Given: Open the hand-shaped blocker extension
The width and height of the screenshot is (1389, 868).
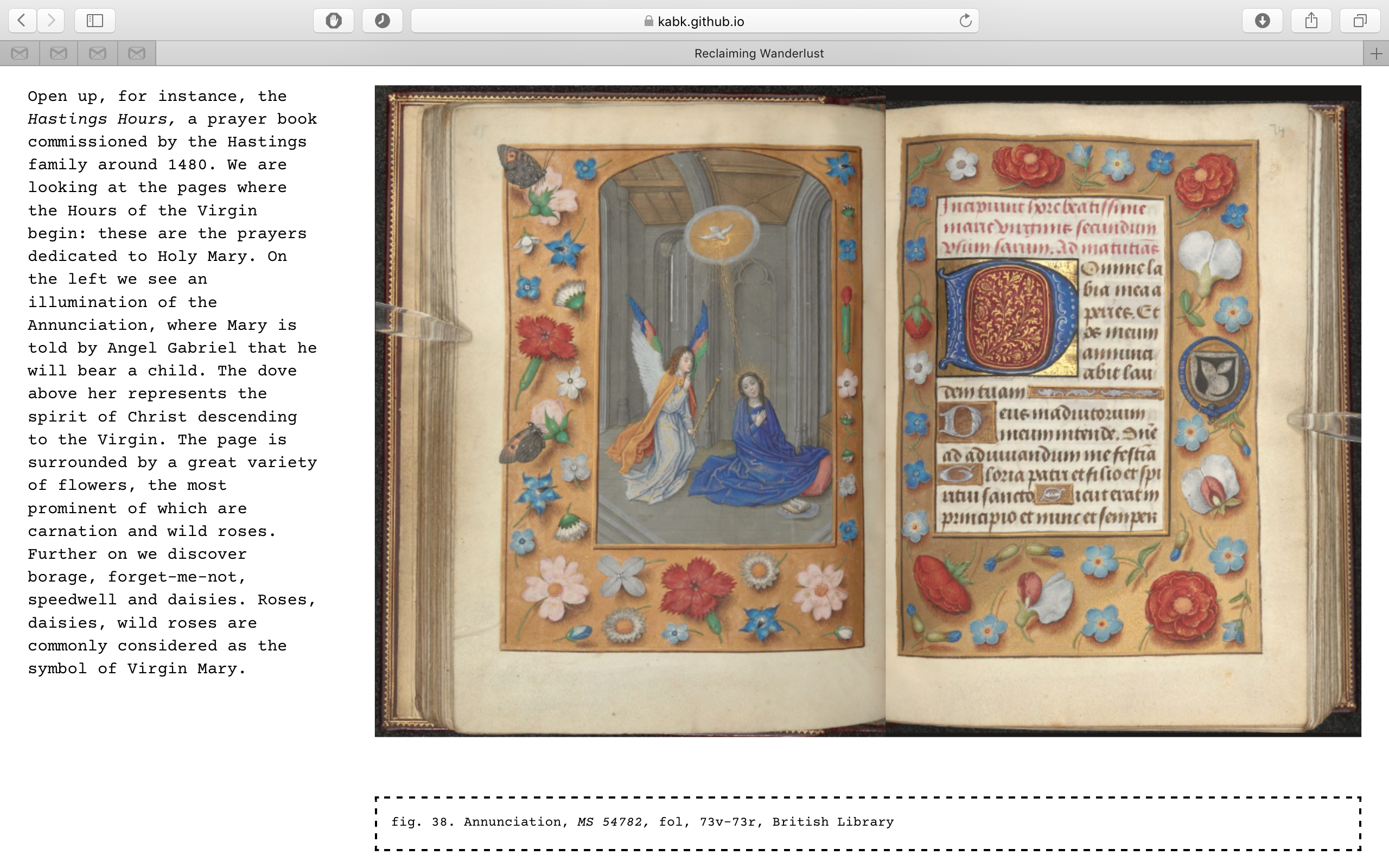Looking at the screenshot, I should coord(334,21).
